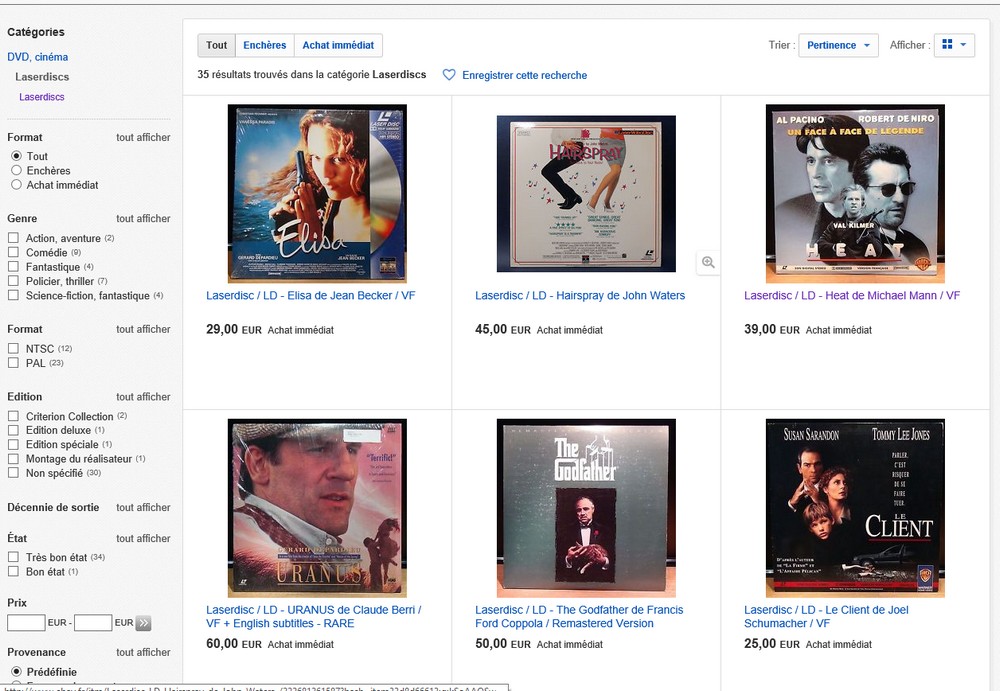Open The Godfather laserdisc cover image
The image size is (1000, 691).
(586, 508)
